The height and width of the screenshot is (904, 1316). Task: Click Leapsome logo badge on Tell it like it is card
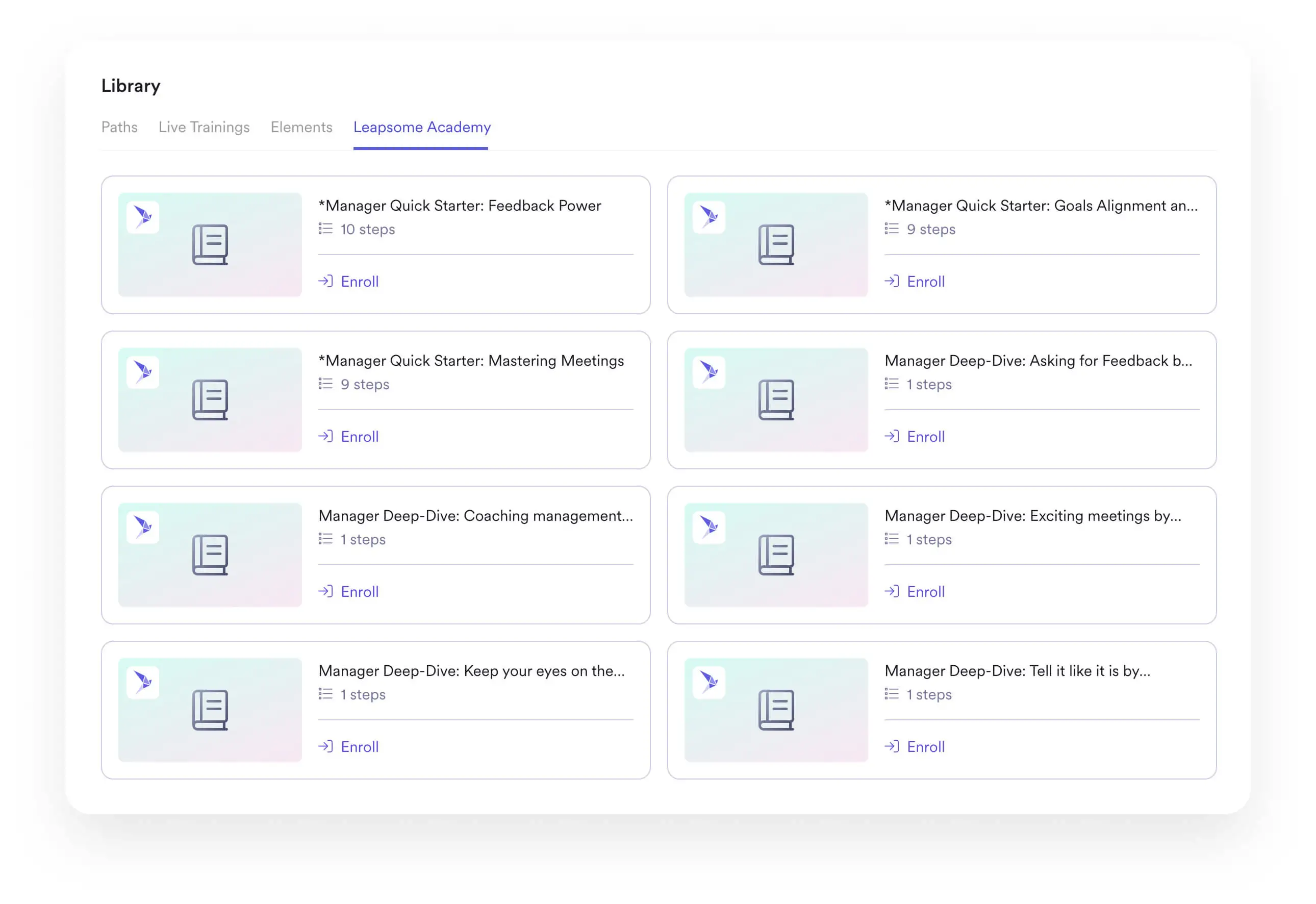click(x=709, y=683)
